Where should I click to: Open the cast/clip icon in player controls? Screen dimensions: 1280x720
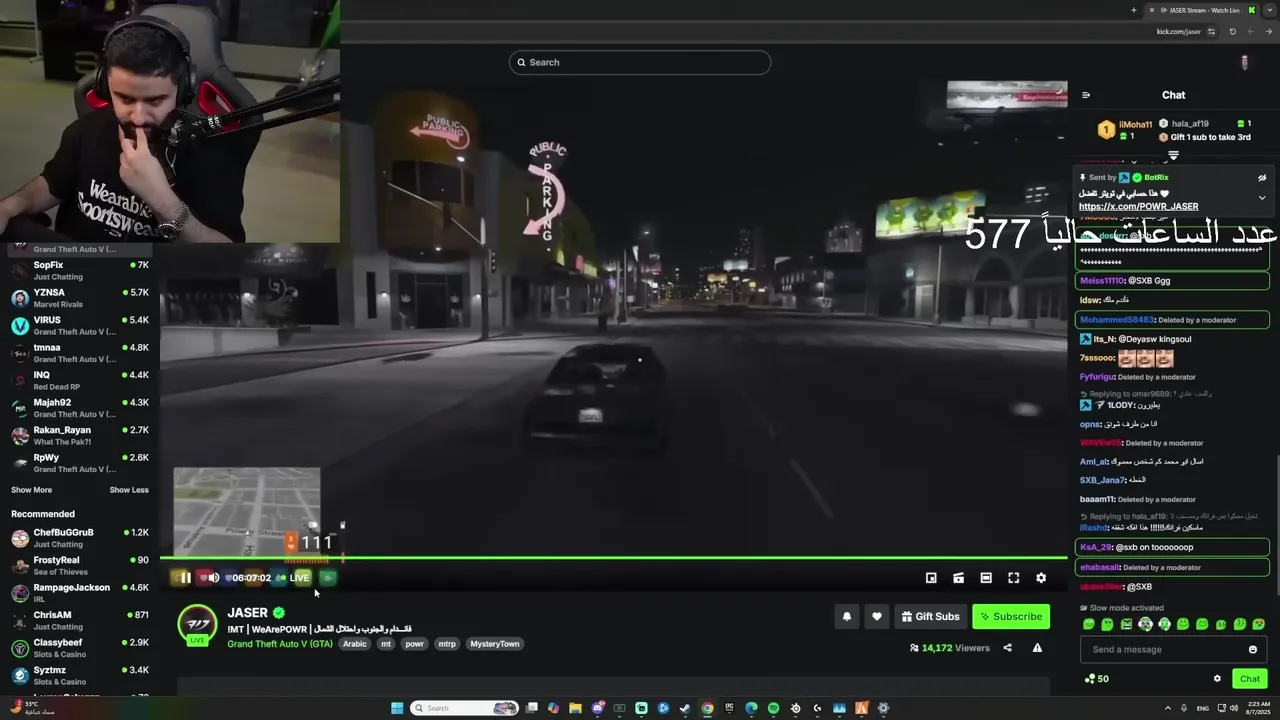(958, 578)
